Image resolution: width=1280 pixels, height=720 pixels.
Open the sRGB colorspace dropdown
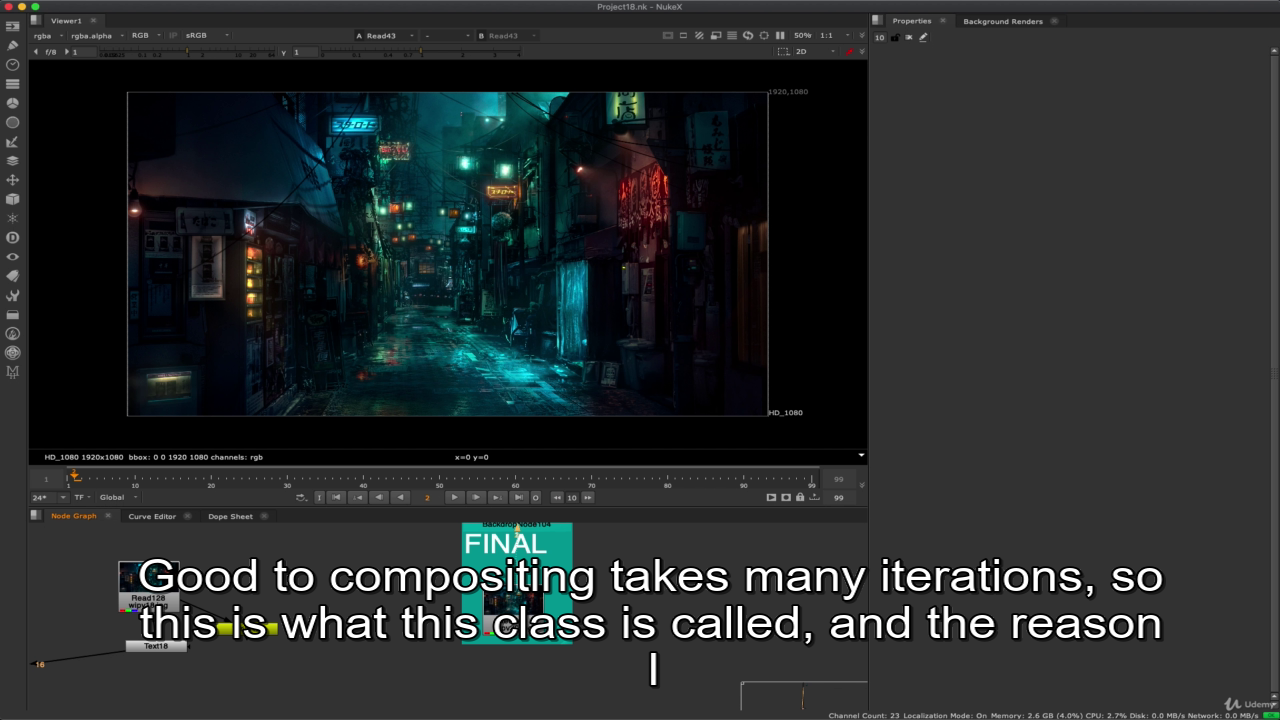coord(207,35)
